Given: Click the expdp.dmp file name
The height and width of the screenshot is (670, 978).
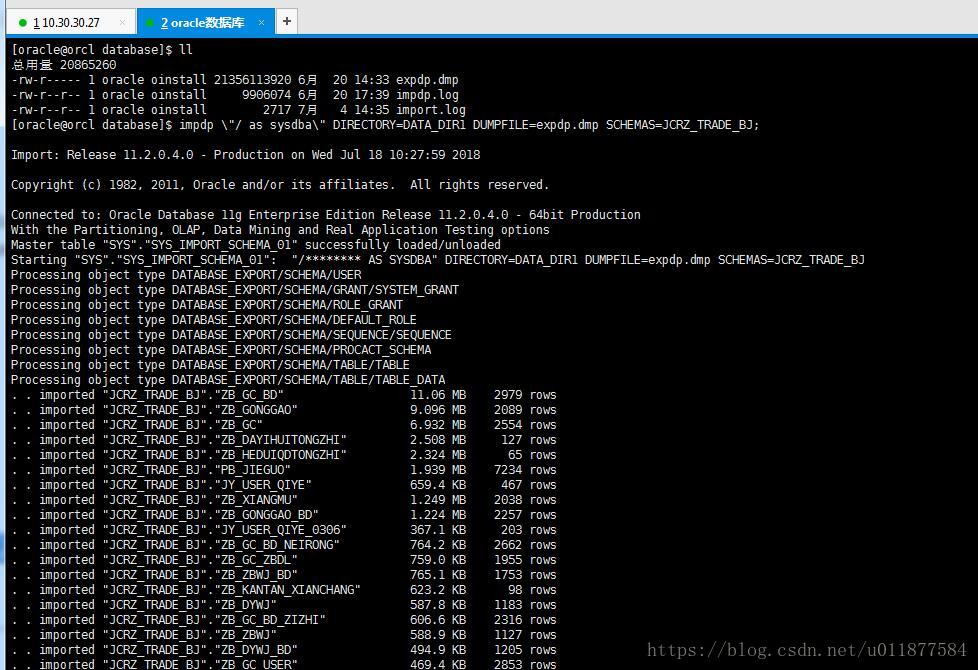Looking at the screenshot, I should pyautogui.click(x=427, y=80).
